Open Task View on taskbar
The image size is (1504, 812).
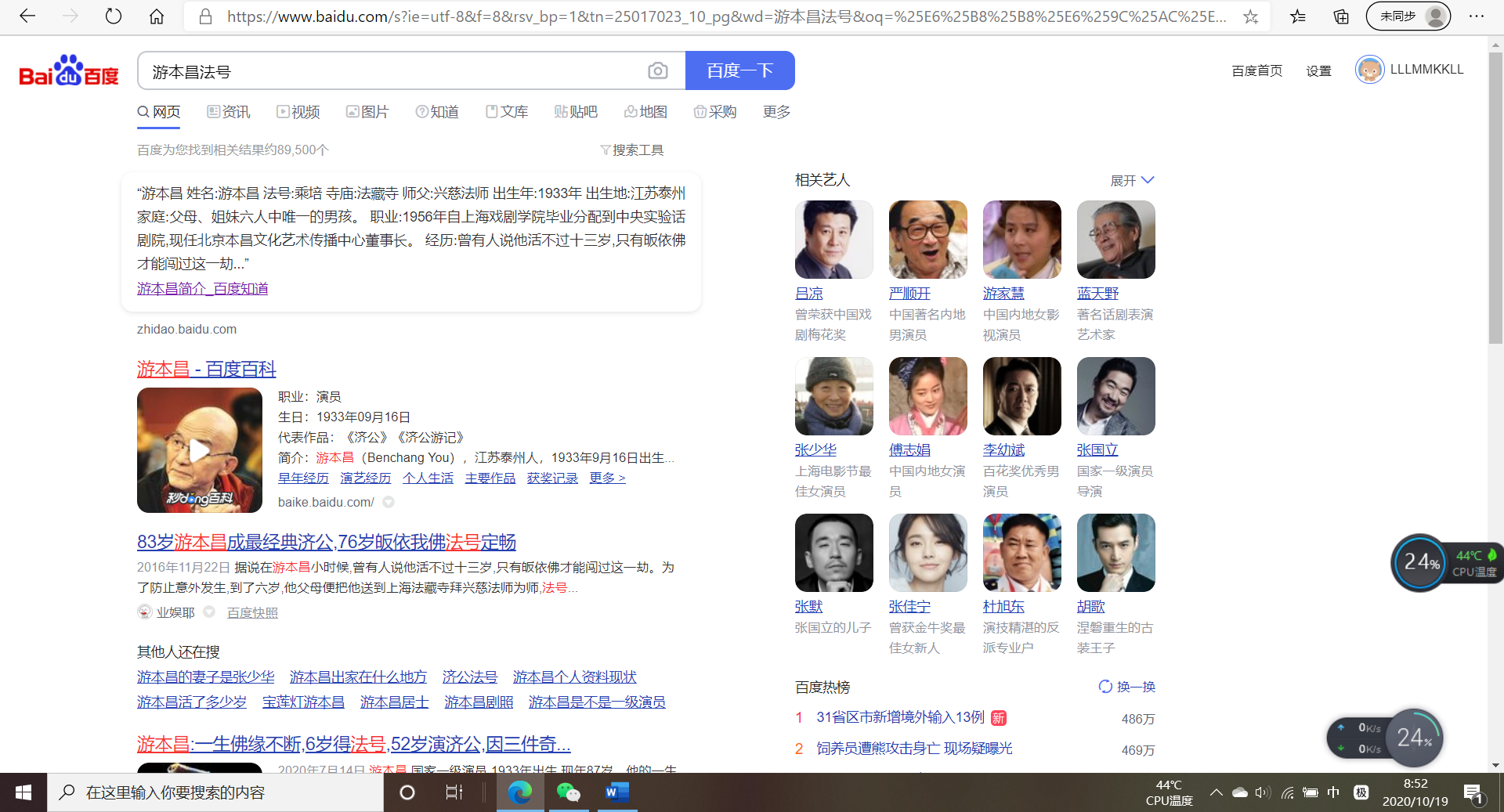pyautogui.click(x=454, y=792)
